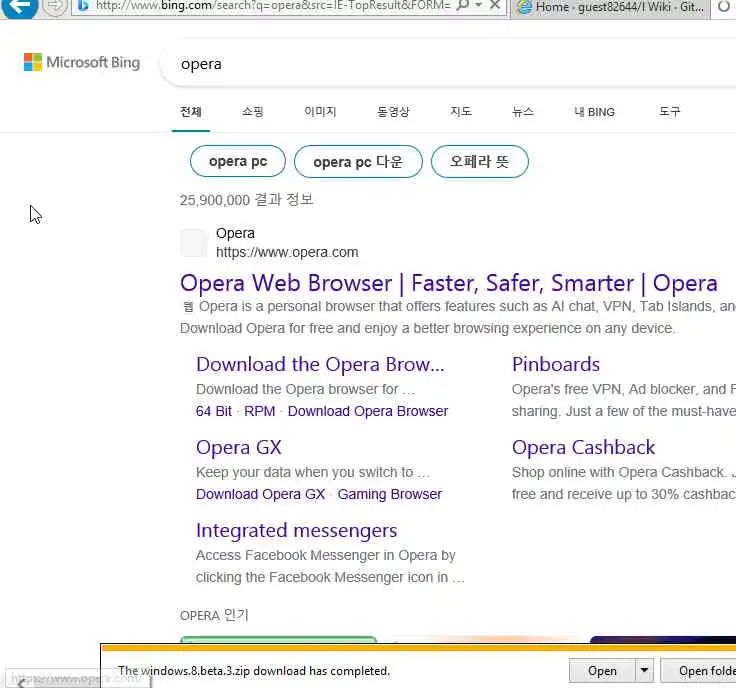Select the 동영상 search tab
This screenshot has height=688, width=736.
pos(393,112)
